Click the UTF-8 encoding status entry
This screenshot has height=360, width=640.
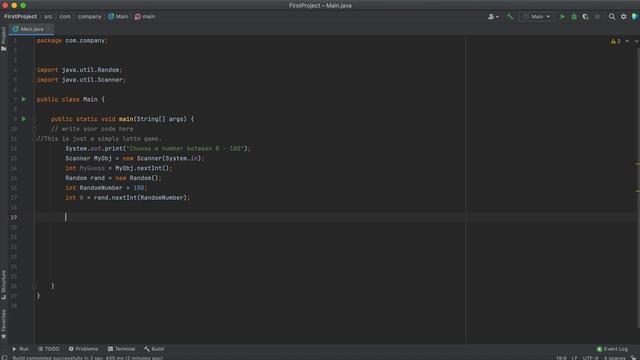pyautogui.click(x=590, y=358)
